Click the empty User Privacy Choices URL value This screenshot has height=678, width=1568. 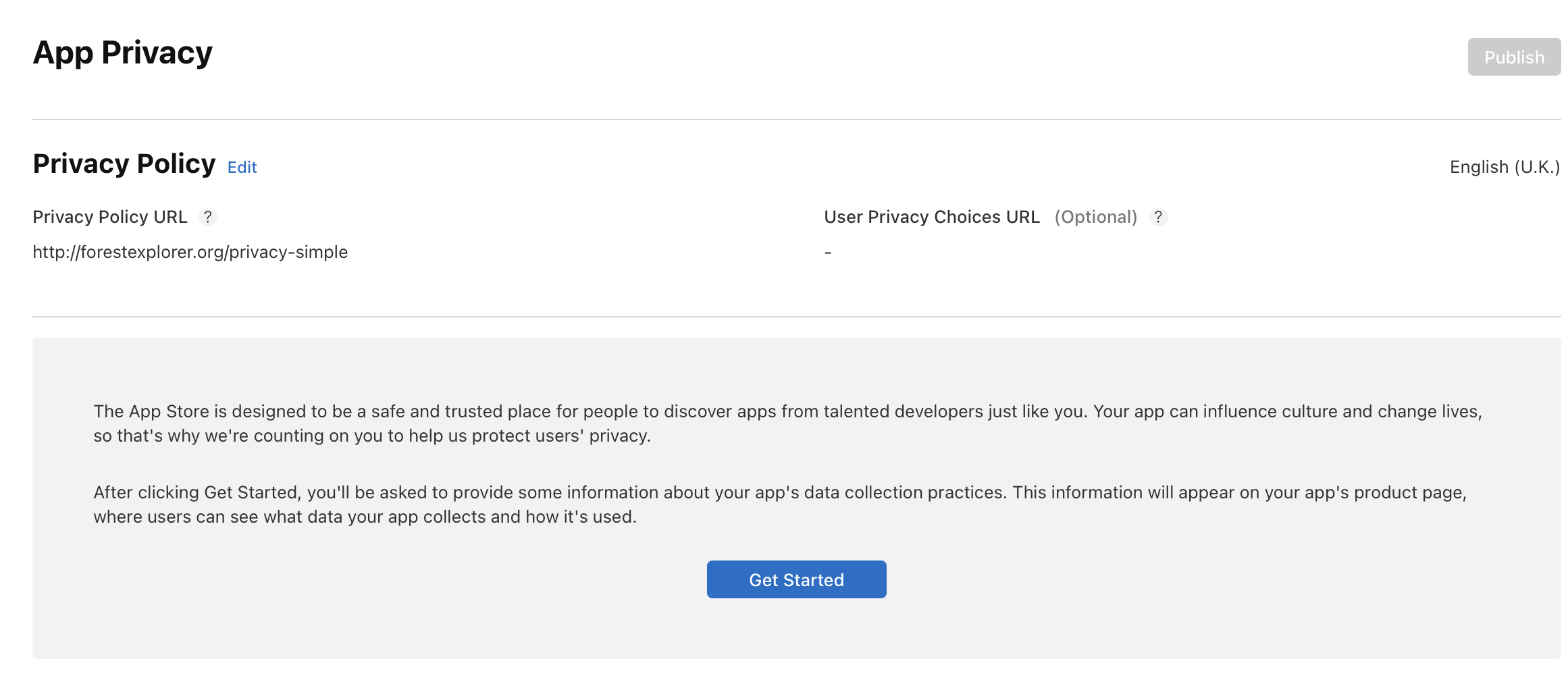827,251
